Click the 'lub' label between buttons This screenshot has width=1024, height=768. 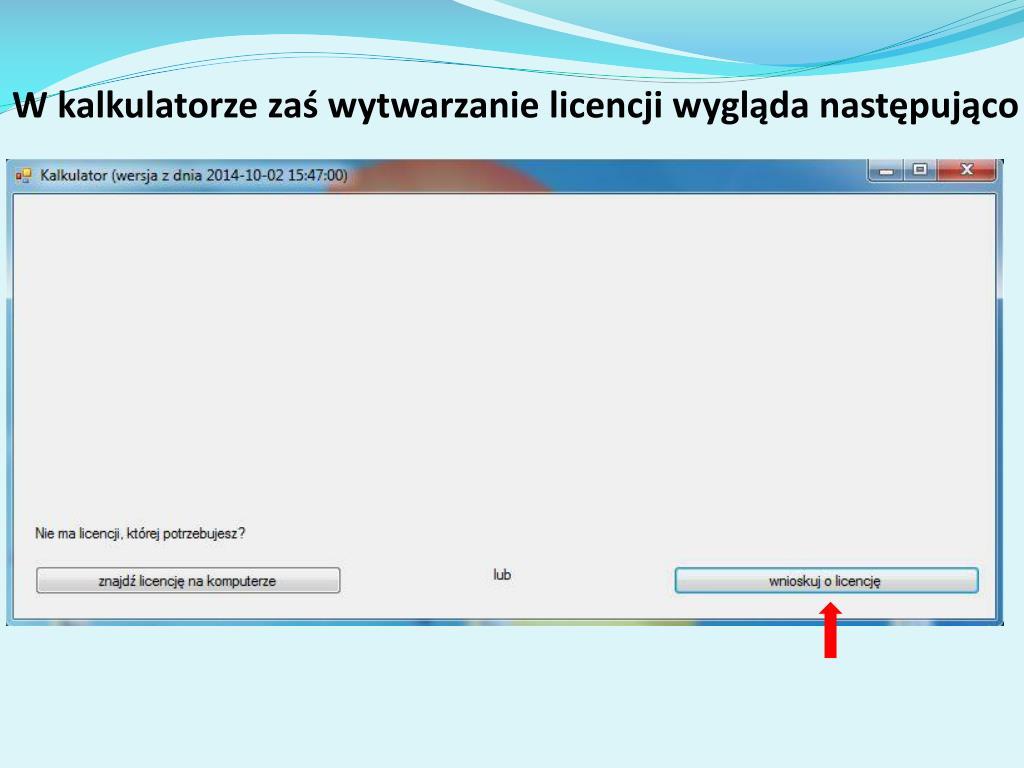point(502,575)
